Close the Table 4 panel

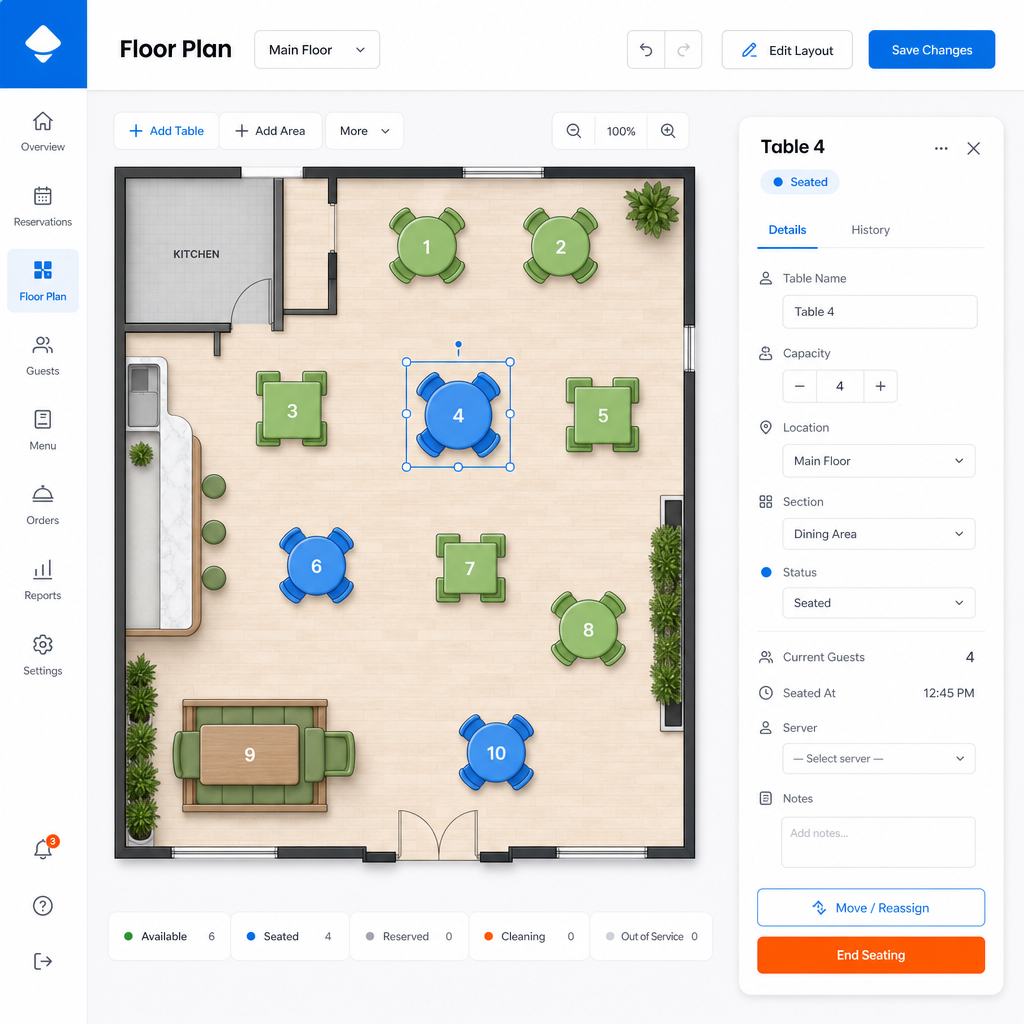[x=974, y=148]
